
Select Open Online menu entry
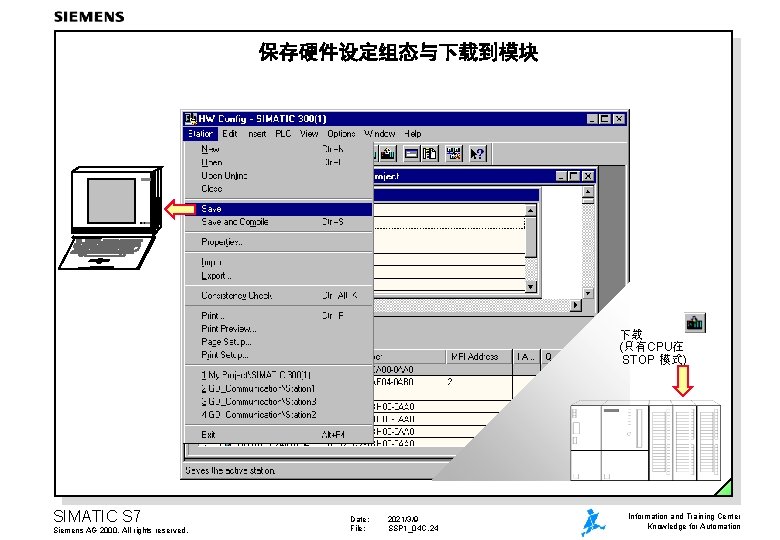pos(279,176)
